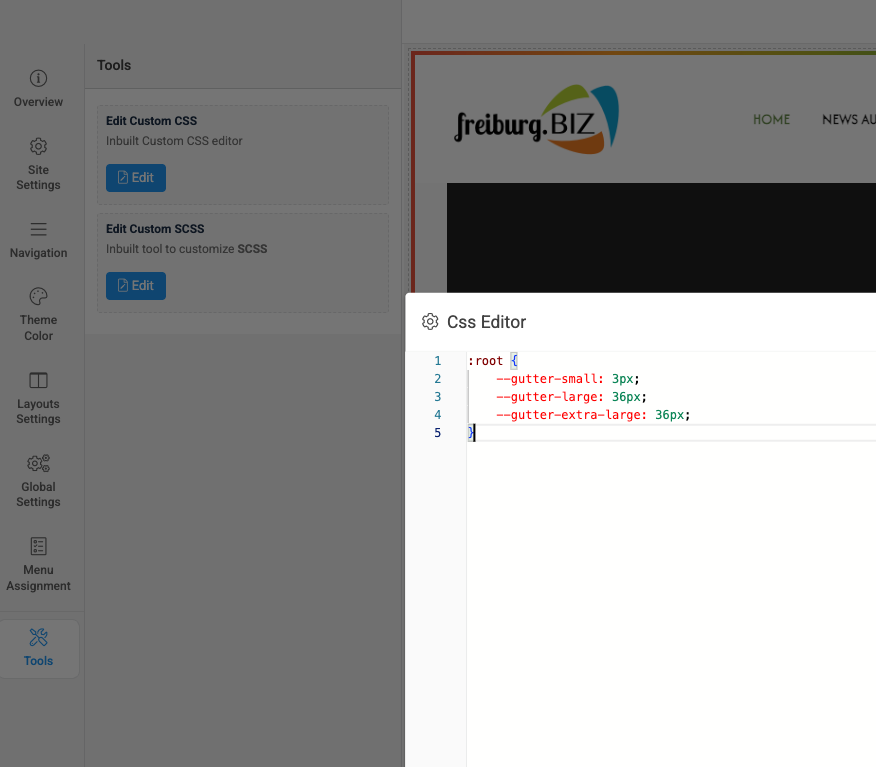
Task: Click the freiburg.BIZ logo in the preview
Action: pyautogui.click(x=536, y=120)
